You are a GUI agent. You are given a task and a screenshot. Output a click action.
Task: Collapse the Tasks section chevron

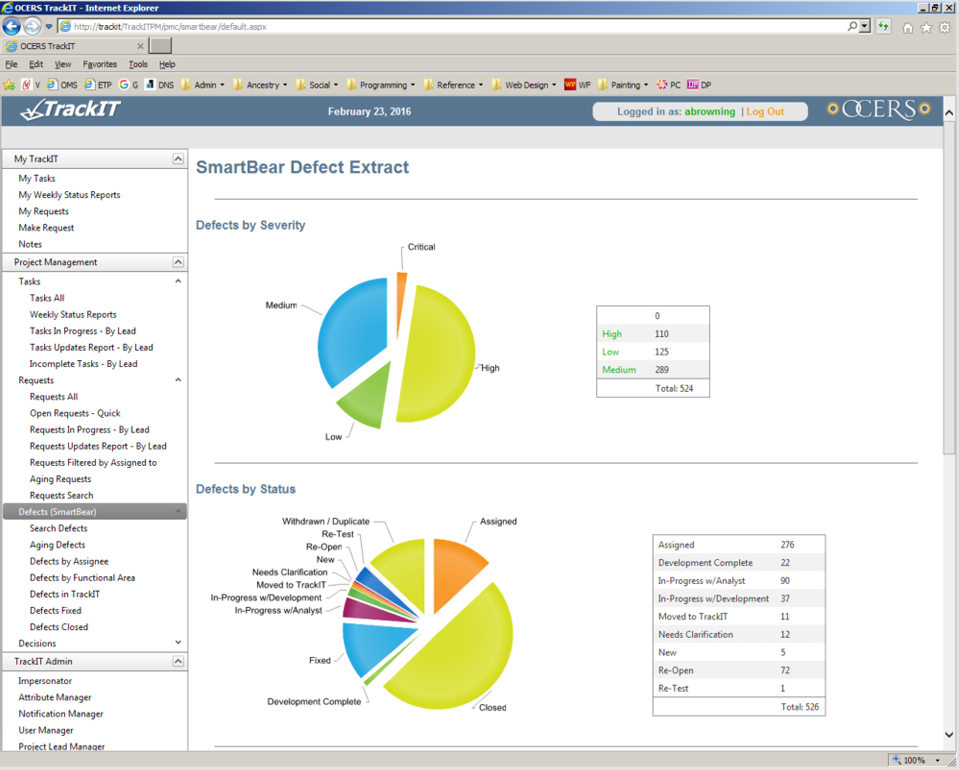pos(178,281)
